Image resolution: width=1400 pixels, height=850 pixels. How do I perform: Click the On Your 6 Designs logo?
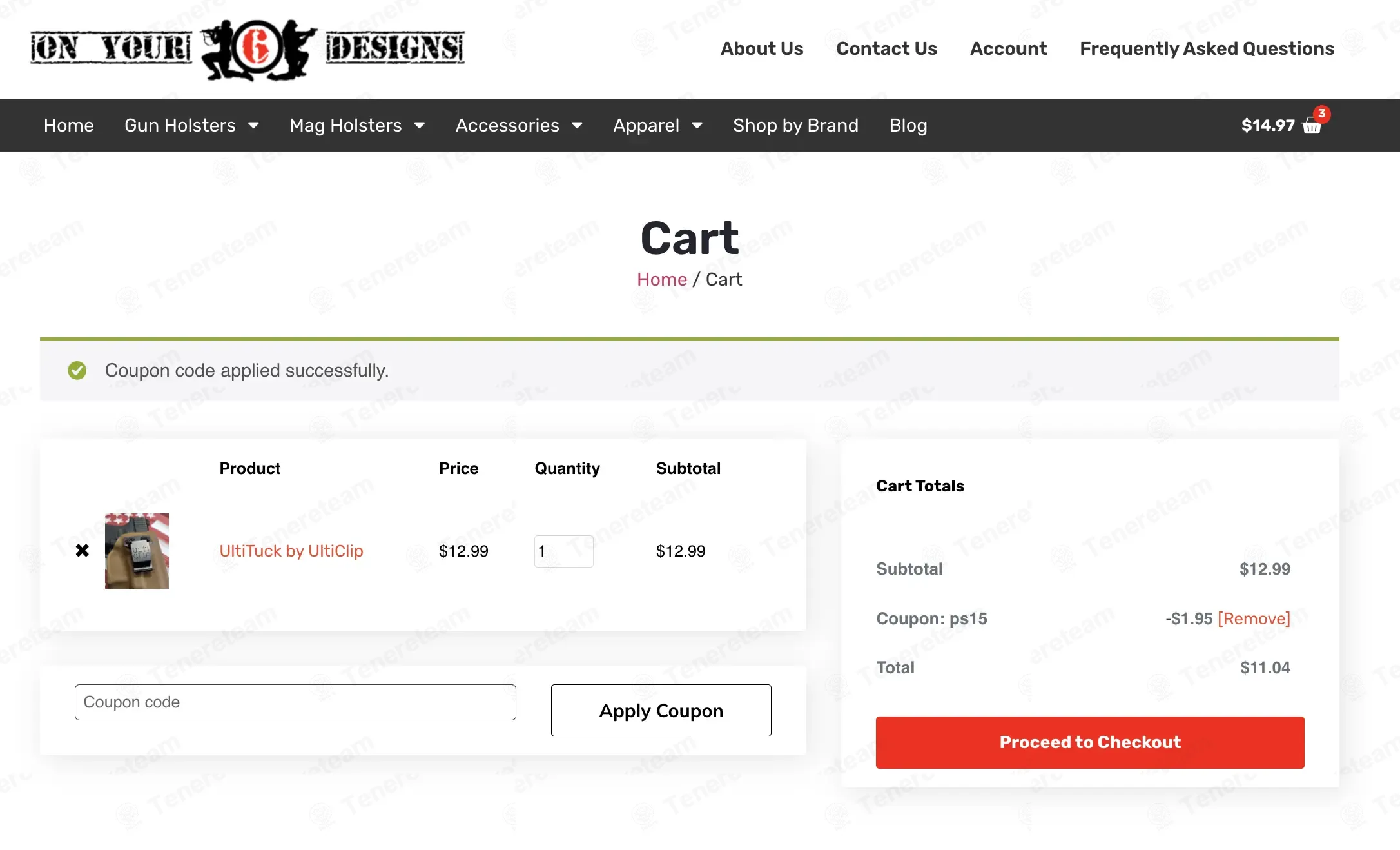248,49
